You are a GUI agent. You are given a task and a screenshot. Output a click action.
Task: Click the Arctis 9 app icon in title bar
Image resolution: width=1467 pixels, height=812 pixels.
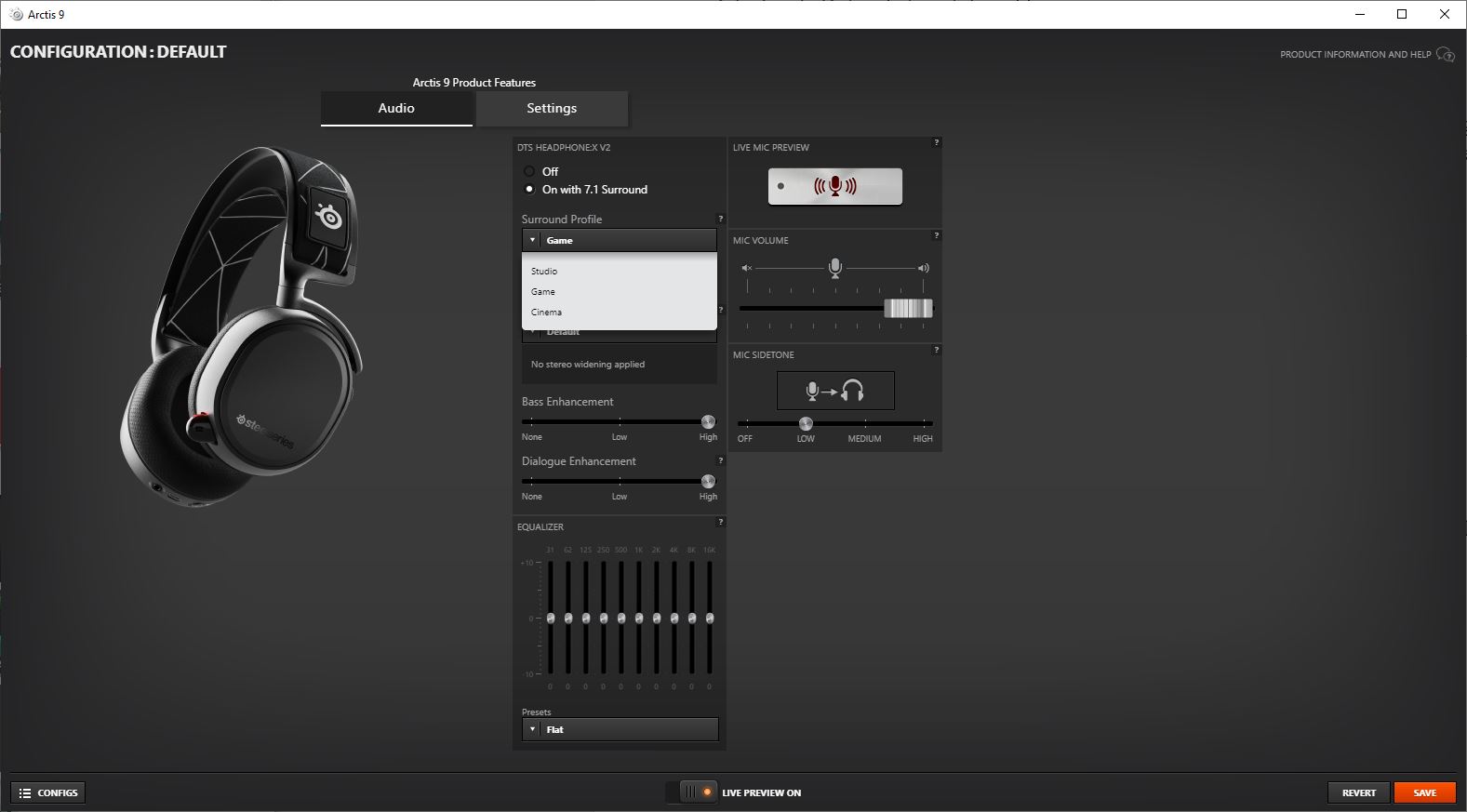point(16,14)
